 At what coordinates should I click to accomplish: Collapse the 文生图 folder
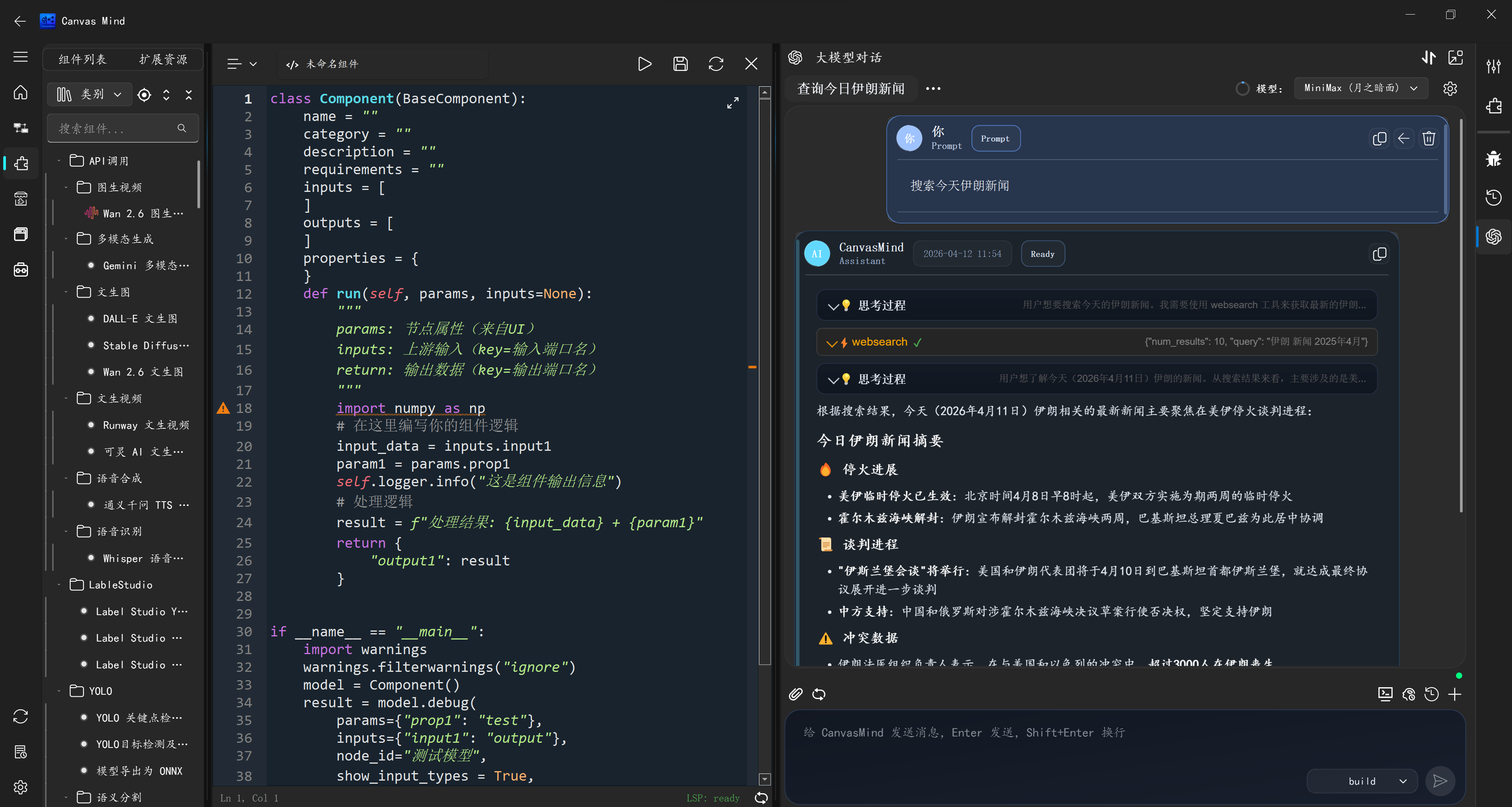66,292
